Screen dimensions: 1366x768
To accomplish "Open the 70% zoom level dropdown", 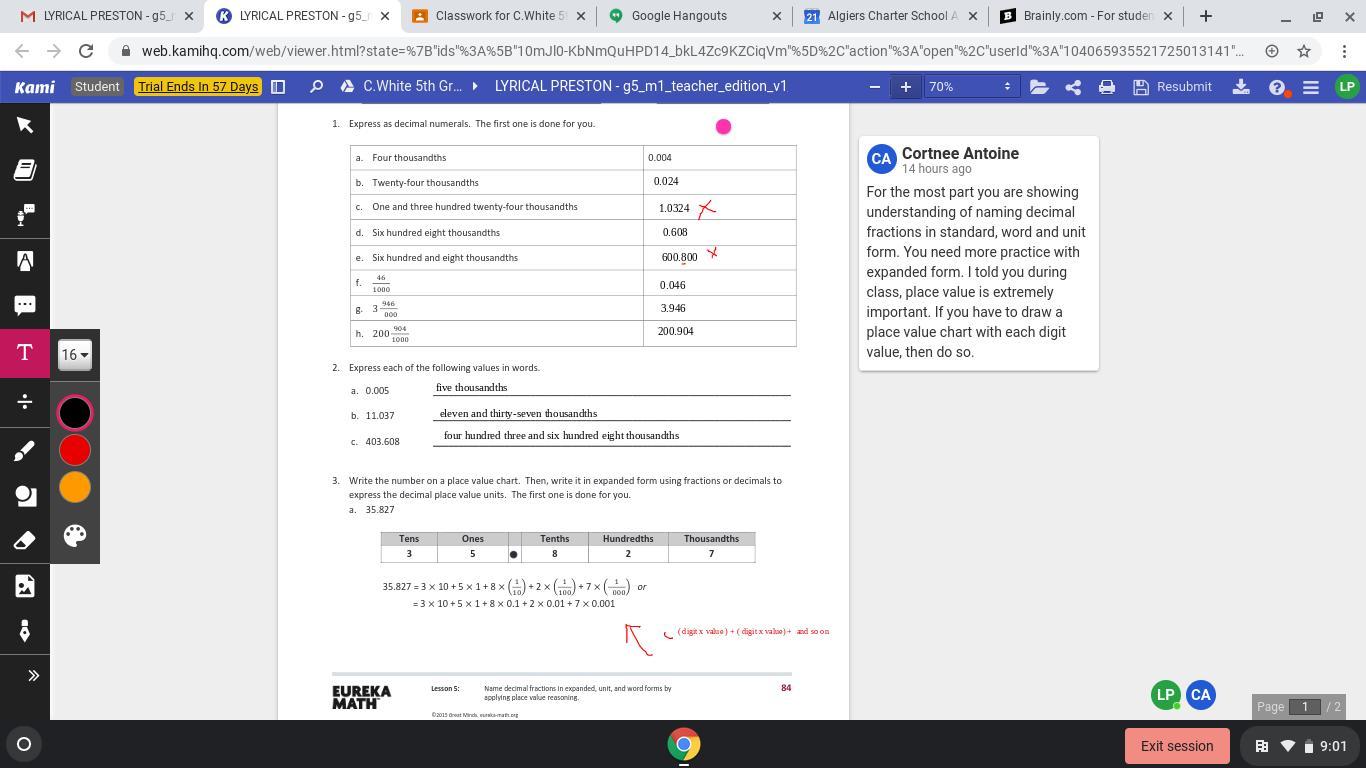I will 971,87.
